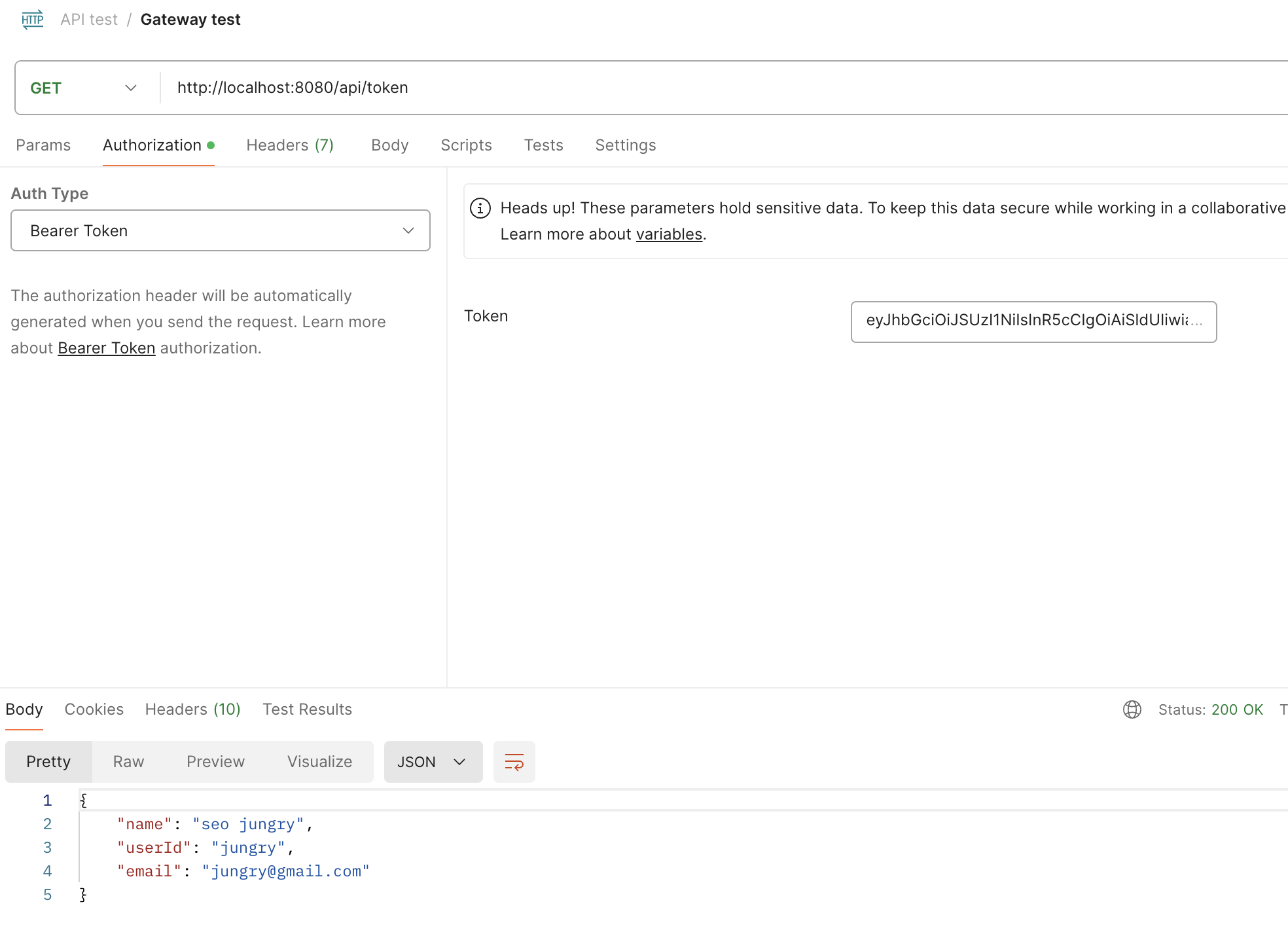Open the response Cookies tab
The height and width of the screenshot is (949, 1288).
coord(94,709)
